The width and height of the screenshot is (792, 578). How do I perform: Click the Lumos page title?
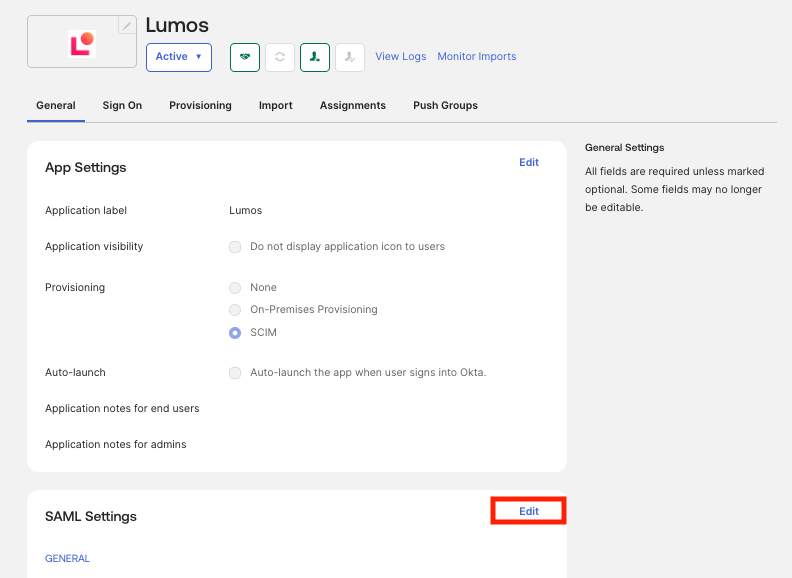177,25
